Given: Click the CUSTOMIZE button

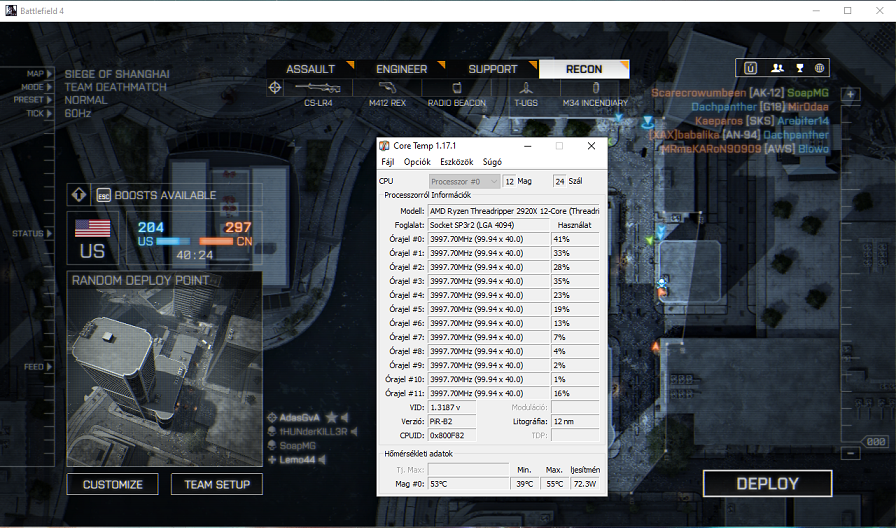Looking at the screenshot, I should pyautogui.click(x=113, y=485).
